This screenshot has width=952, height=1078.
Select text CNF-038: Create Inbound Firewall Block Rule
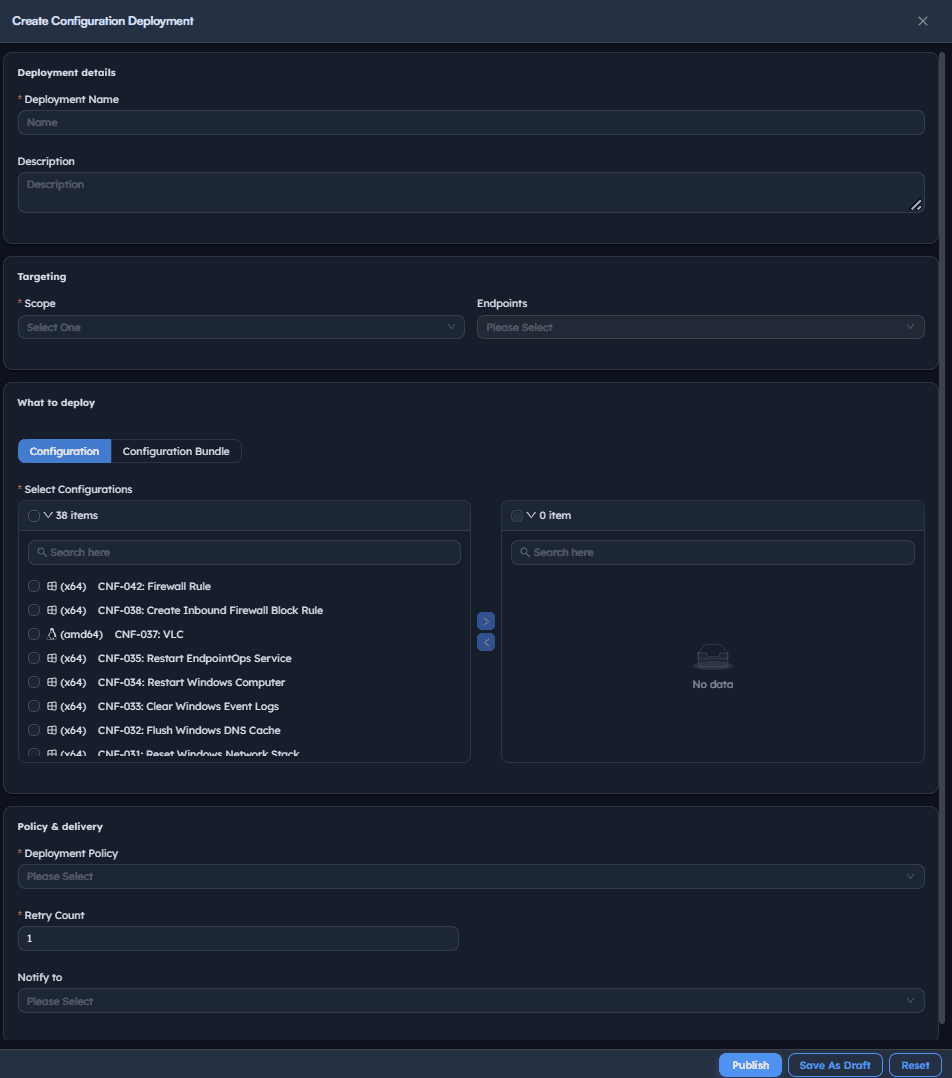(x=210, y=610)
